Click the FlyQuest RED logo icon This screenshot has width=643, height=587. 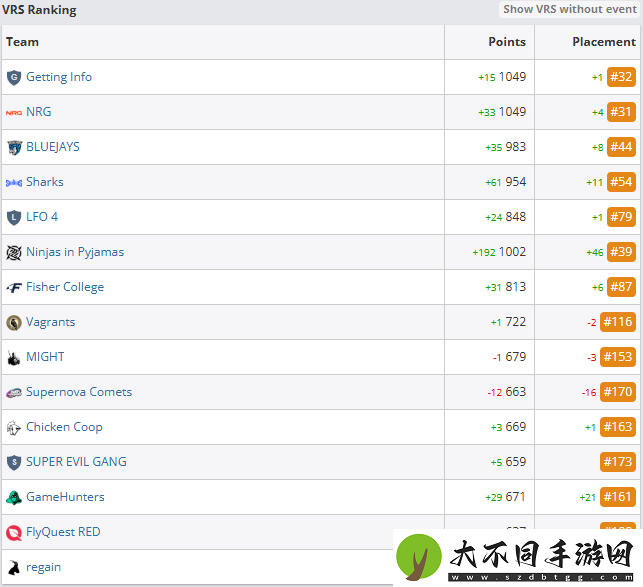[x=14, y=532]
